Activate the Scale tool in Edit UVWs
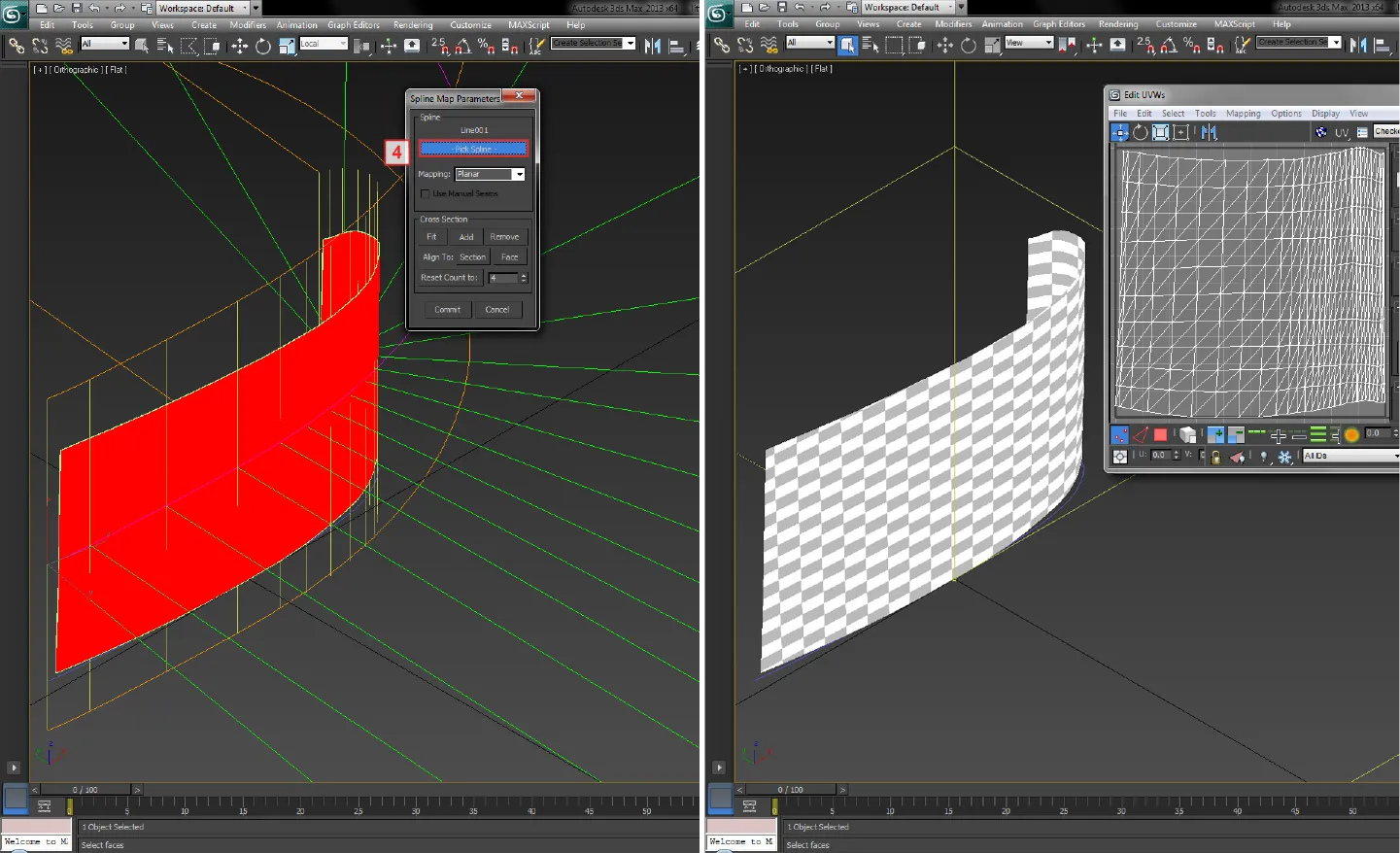1400x853 pixels. click(1159, 131)
